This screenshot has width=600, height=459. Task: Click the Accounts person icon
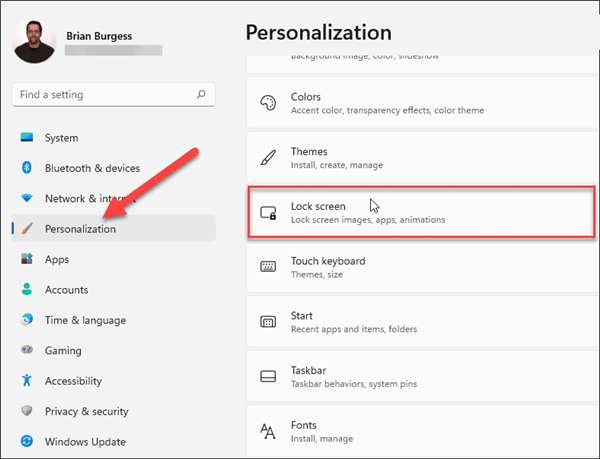pyautogui.click(x=27, y=290)
